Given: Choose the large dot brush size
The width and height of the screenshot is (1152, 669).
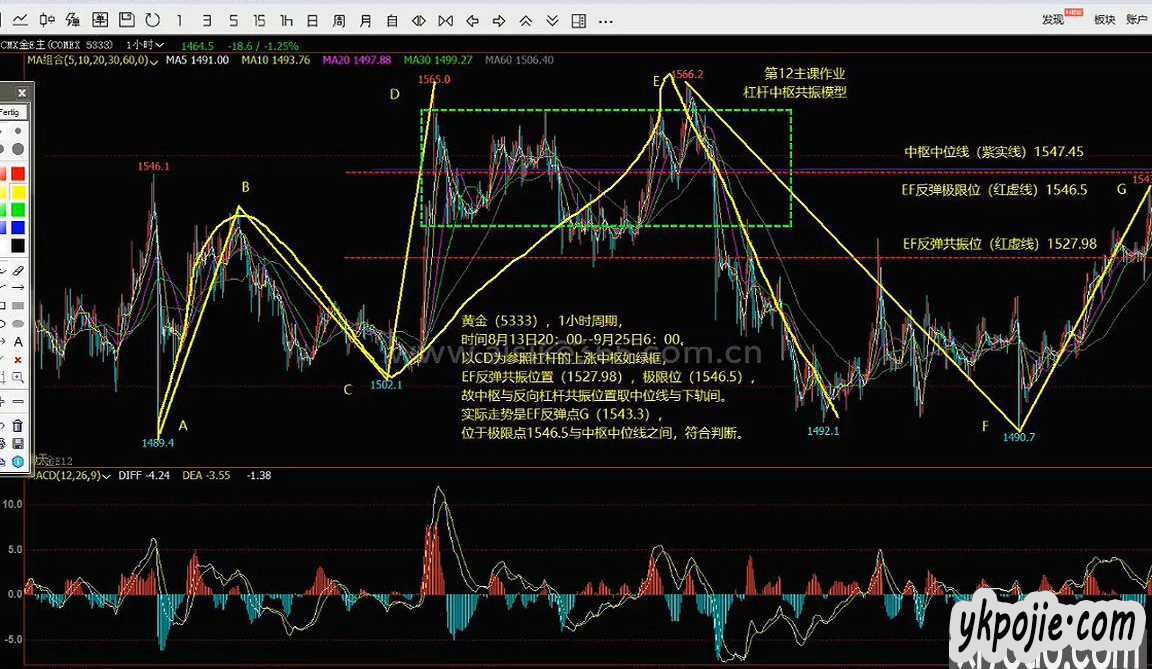Looking at the screenshot, I should pos(18,149).
